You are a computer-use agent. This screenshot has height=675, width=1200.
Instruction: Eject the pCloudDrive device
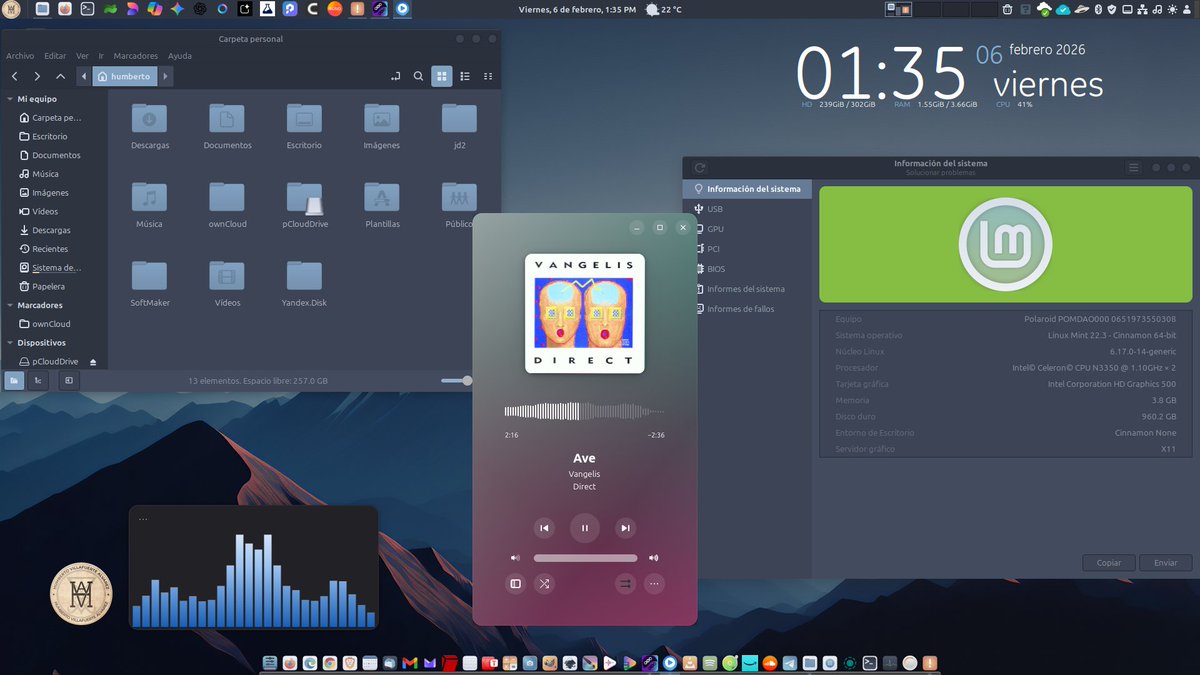[x=94, y=361]
